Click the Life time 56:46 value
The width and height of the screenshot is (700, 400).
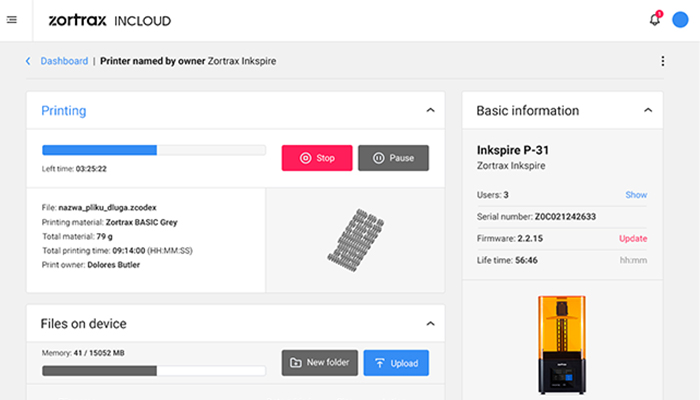point(526,260)
